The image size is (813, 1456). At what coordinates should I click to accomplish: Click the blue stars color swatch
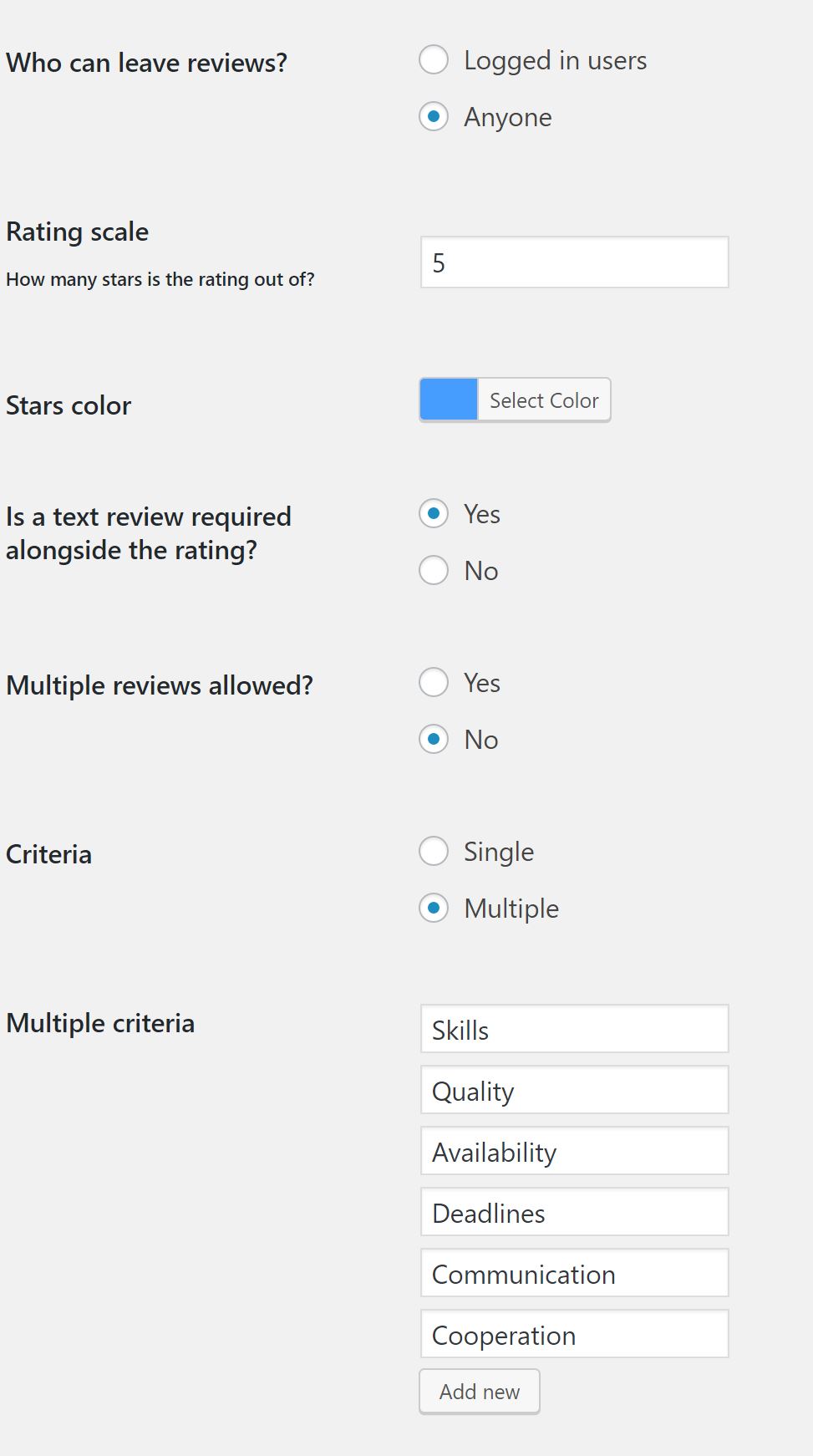pyautogui.click(x=449, y=400)
